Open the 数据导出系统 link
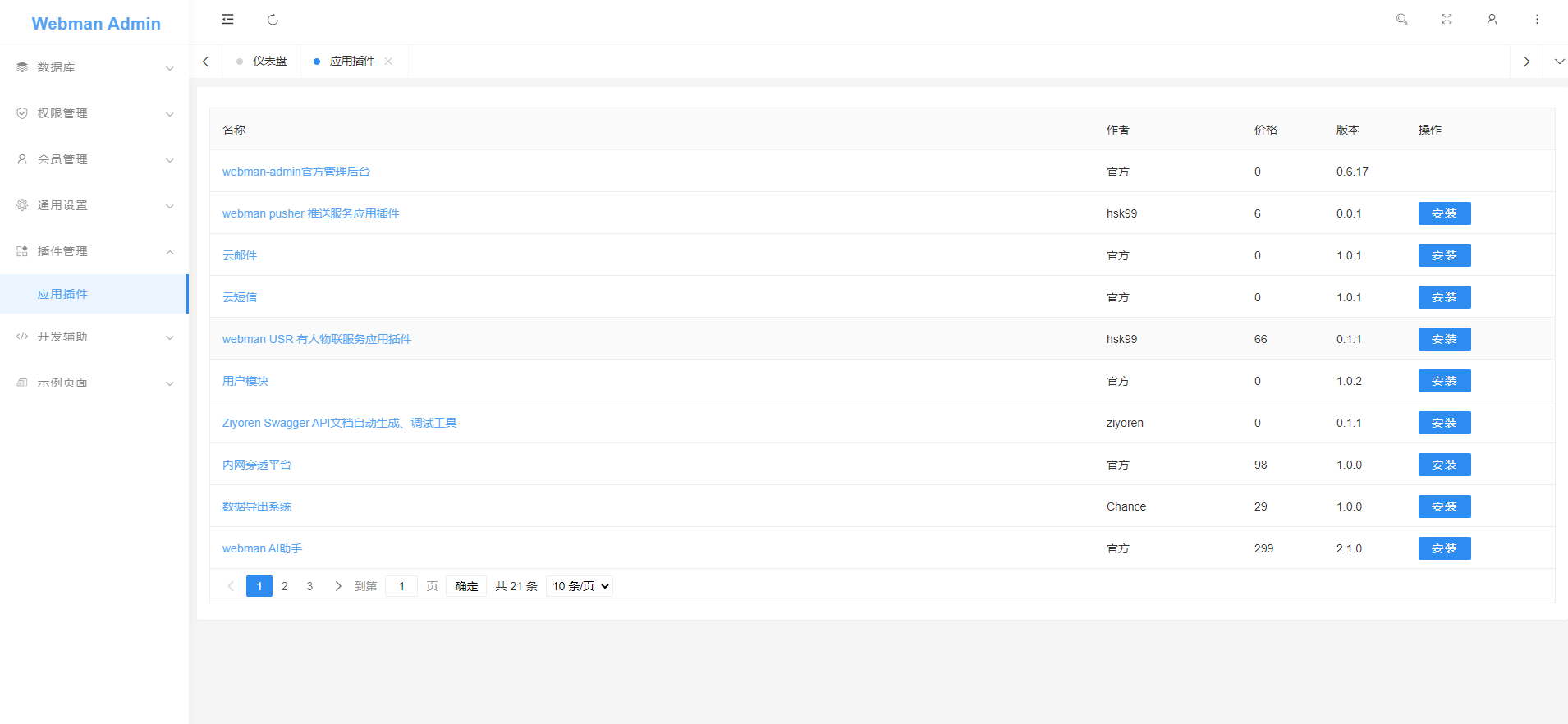 point(257,506)
